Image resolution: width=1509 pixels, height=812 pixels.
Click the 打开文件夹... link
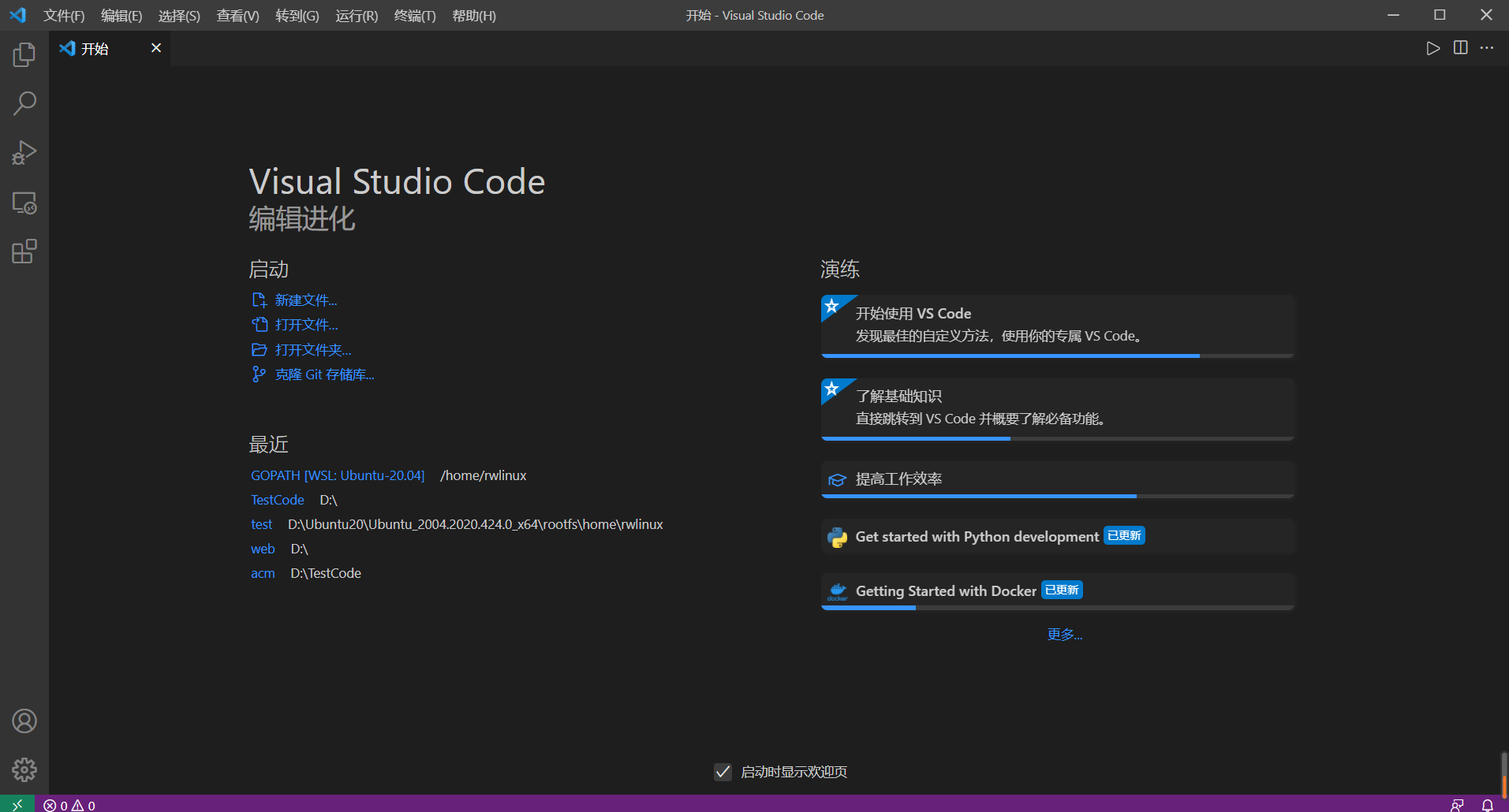pos(313,349)
